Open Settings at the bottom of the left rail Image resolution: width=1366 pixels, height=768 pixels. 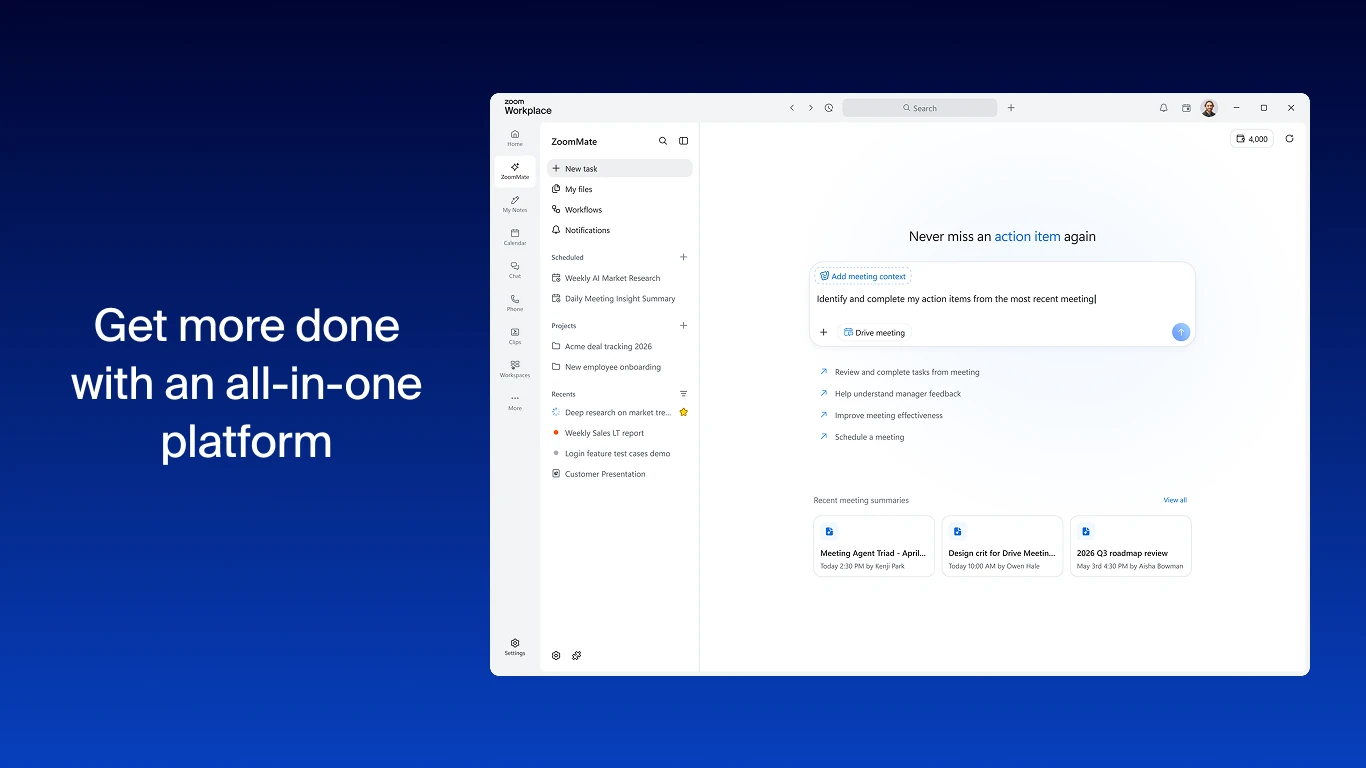point(515,647)
